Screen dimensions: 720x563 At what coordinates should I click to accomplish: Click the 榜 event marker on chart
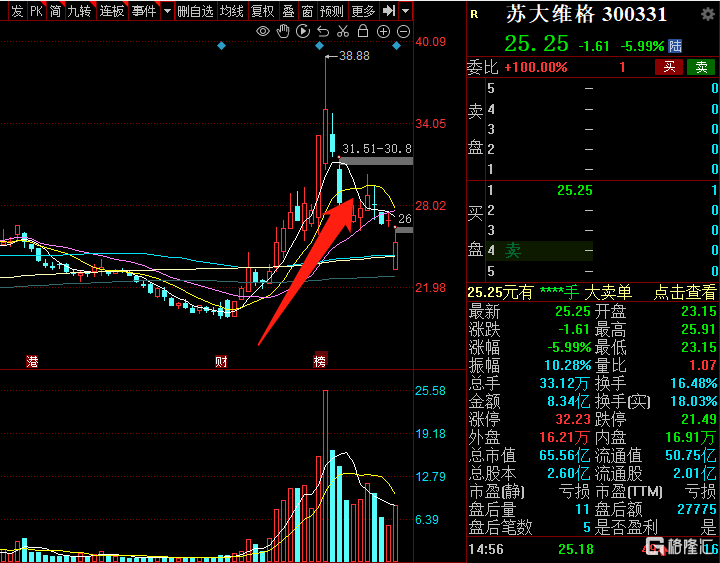point(320,361)
